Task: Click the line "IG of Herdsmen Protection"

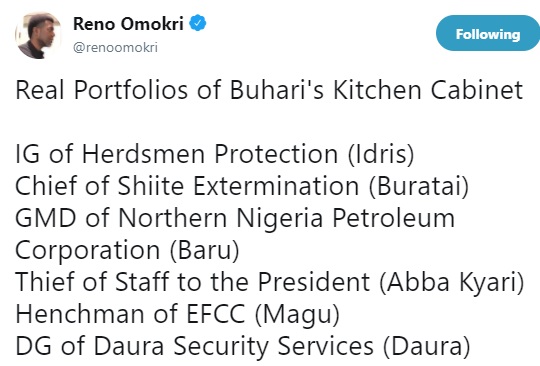Action: pos(177,154)
